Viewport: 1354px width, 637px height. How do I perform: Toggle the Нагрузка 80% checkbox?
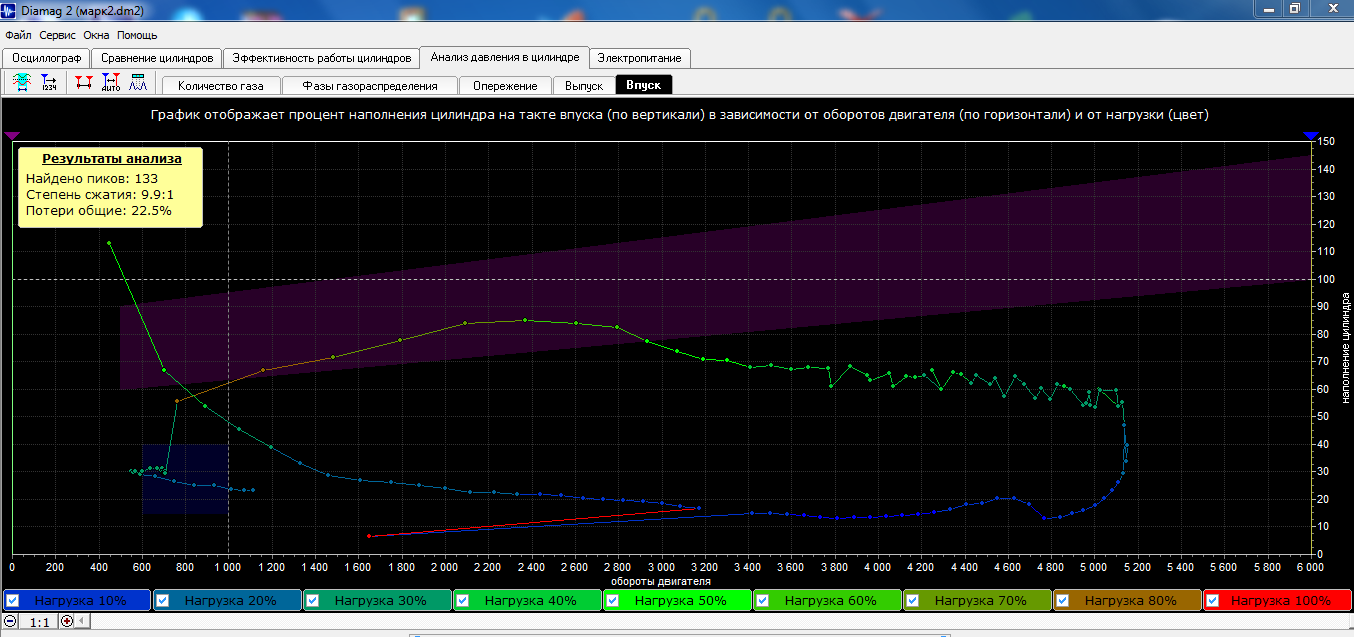[x=1062, y=601]
